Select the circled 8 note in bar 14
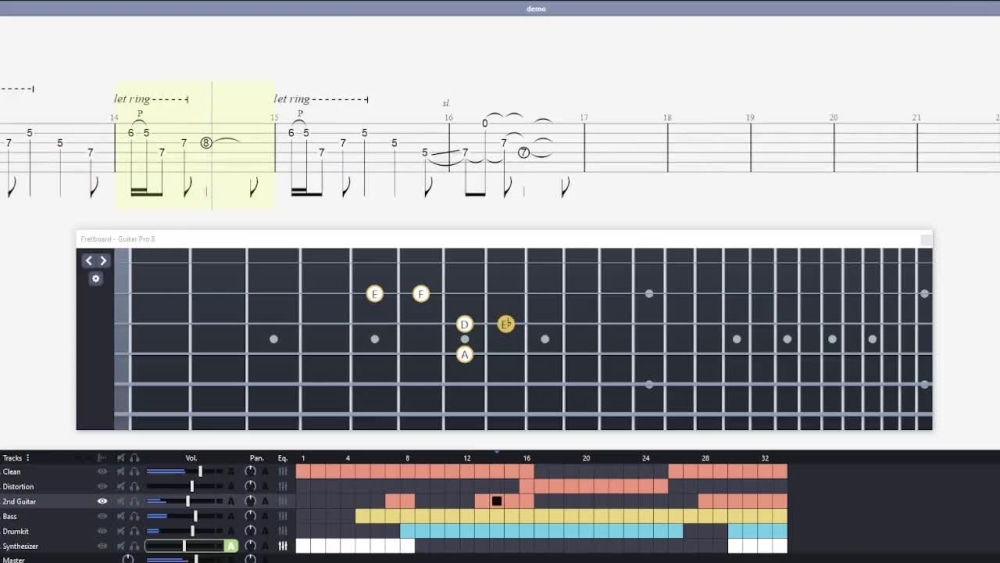Viewport: 1000px width, 563px height. click(x=206, y=143)
